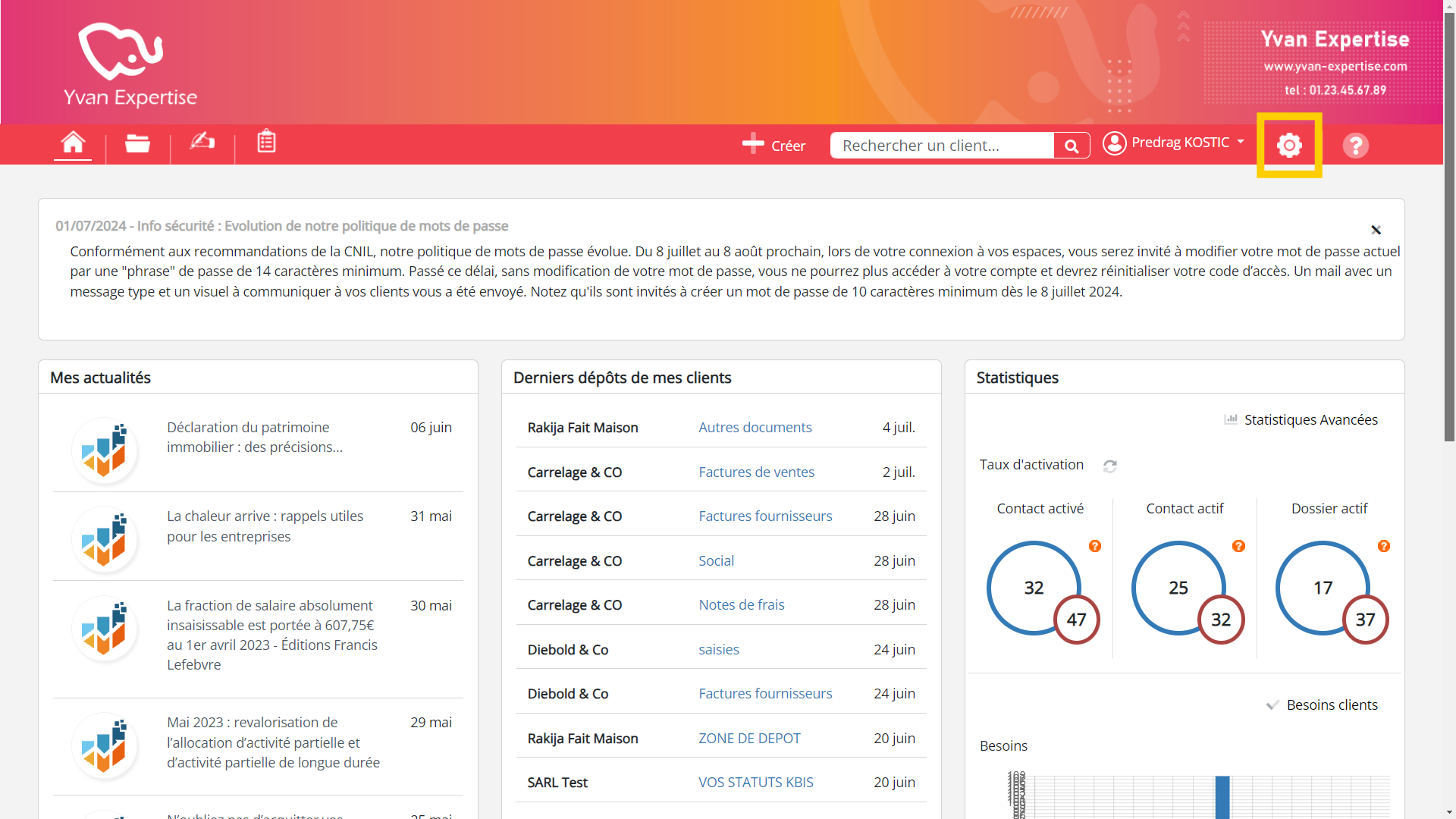Image resolution: width=1456 pixels, height=819 pixels.
Task: Click the signature pen icon
Action: click(x=202, y=142)
